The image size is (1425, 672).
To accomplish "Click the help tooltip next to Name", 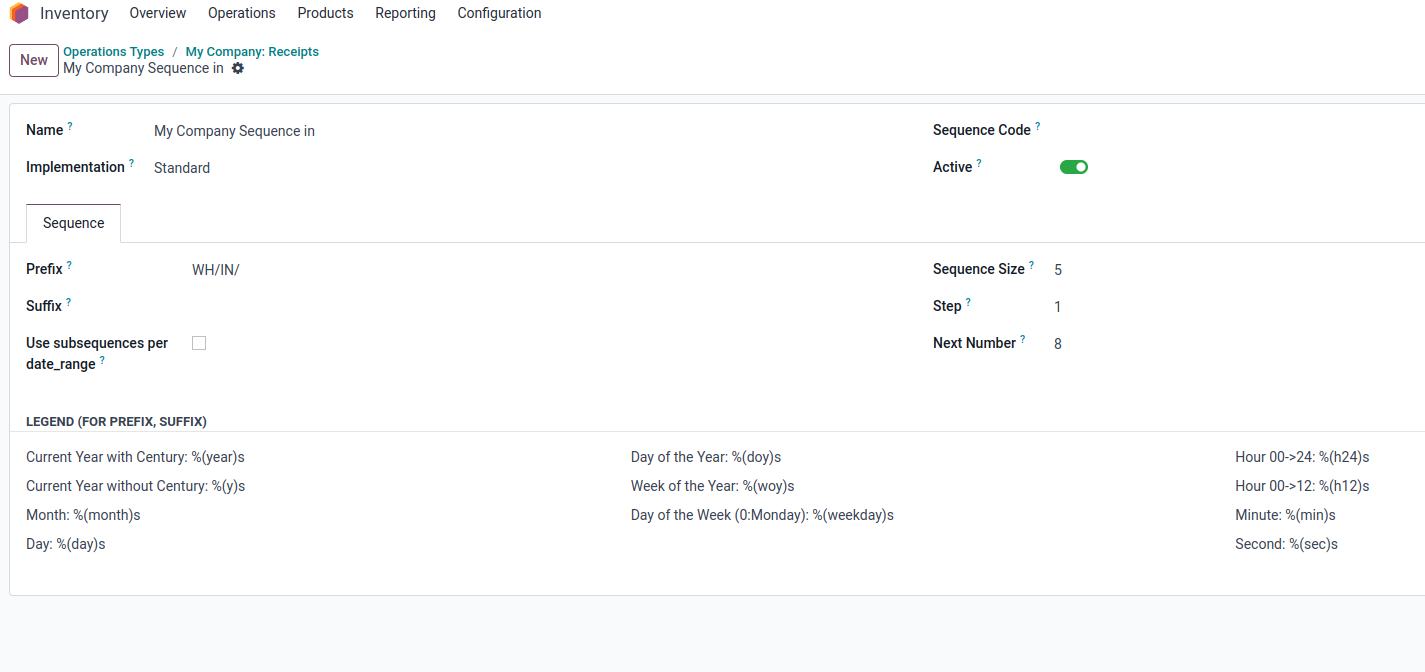I will [x=70, y=127].
